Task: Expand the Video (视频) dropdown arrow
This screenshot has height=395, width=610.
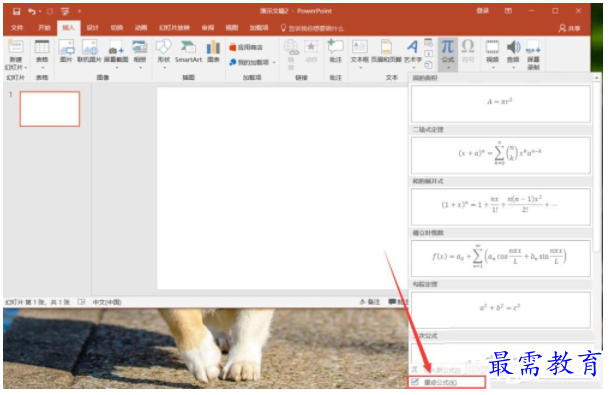Action: (493, 68)
